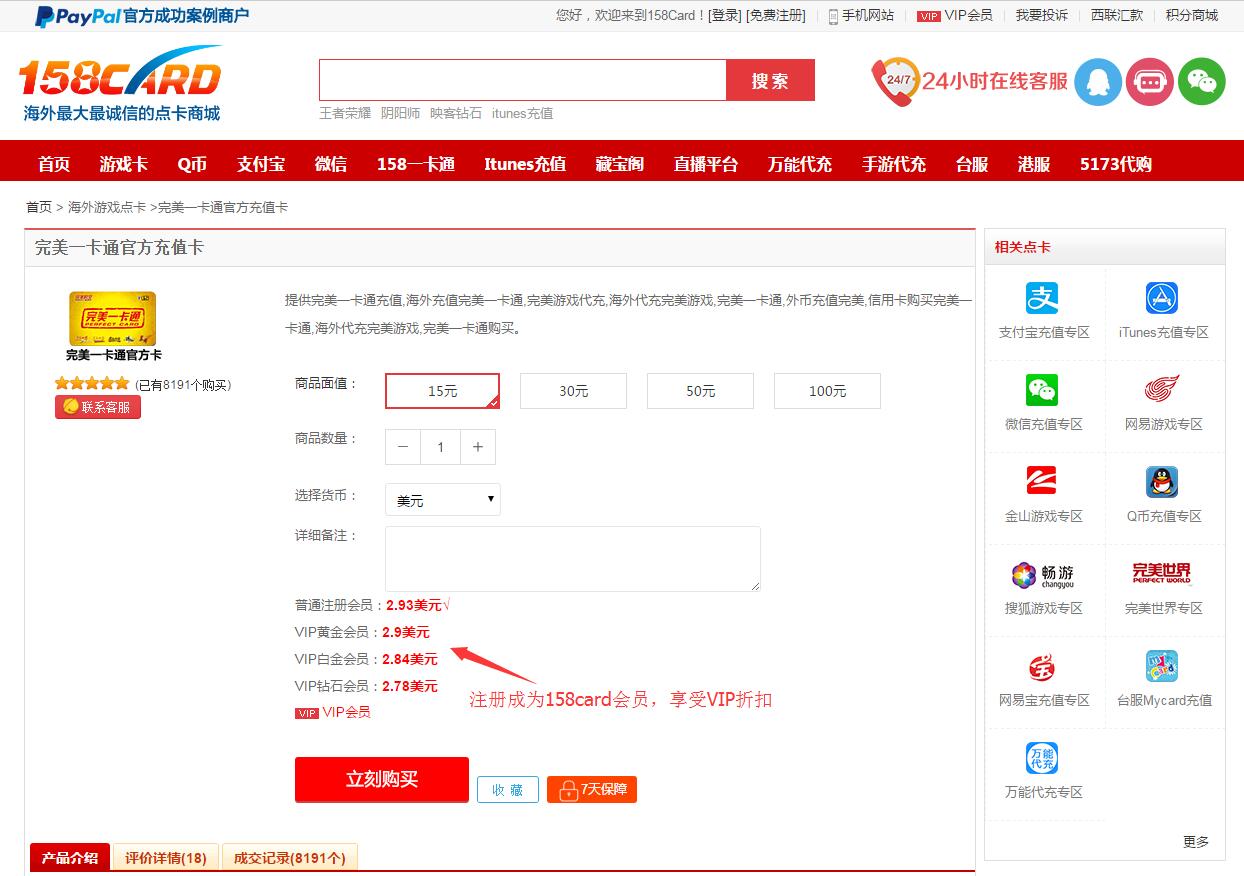Open Q币 recharge zone penguin icon
Viewport: 1244px width, 876px height.
1162,482
